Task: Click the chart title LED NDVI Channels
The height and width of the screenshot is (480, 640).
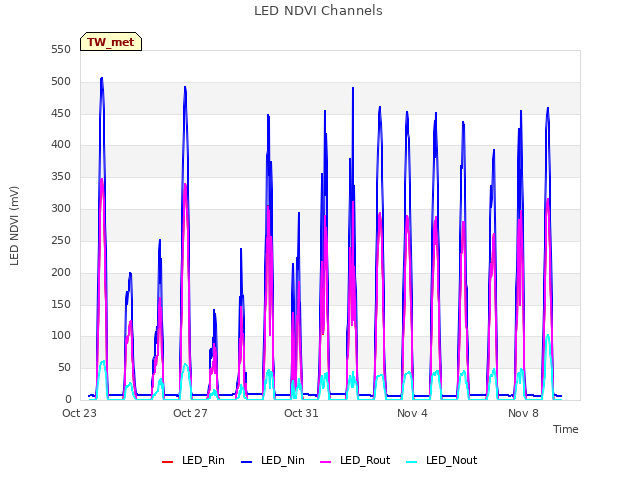Action: 318,11
